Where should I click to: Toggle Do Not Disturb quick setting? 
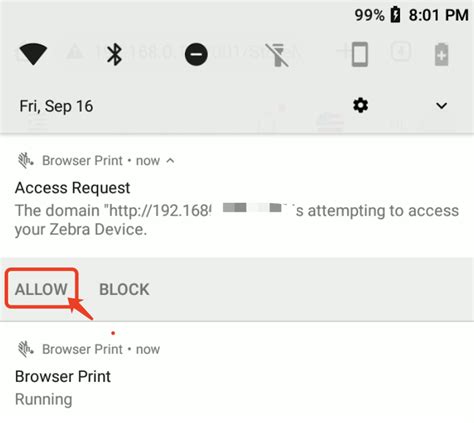pyautogui.click(x=196, y=54)
